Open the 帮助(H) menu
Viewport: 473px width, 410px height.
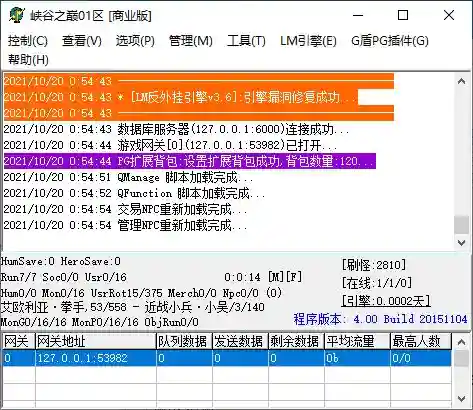click(28, 60)
